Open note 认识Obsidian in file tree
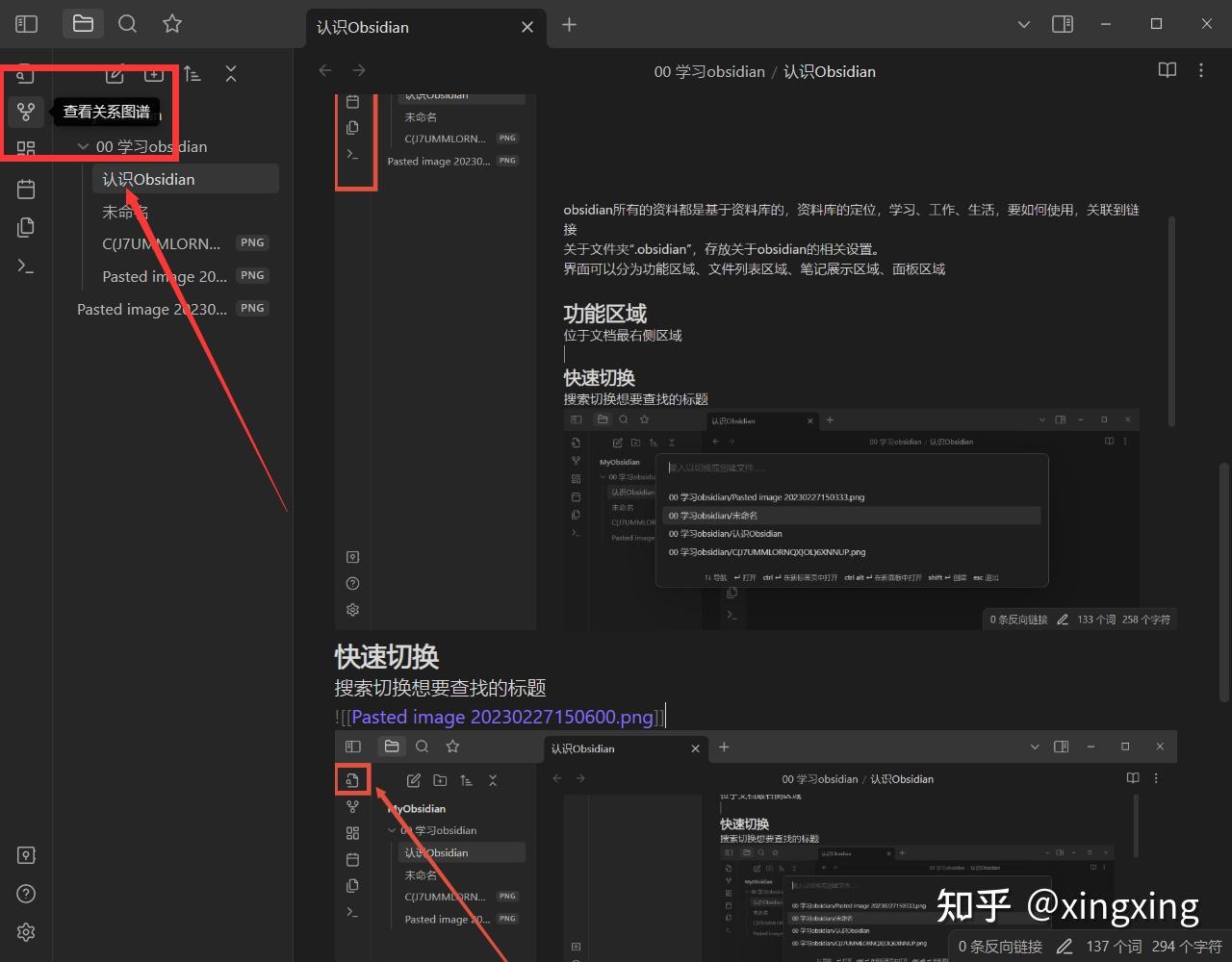This screenshot has width=1232, height=962. [x=186, y=179]
